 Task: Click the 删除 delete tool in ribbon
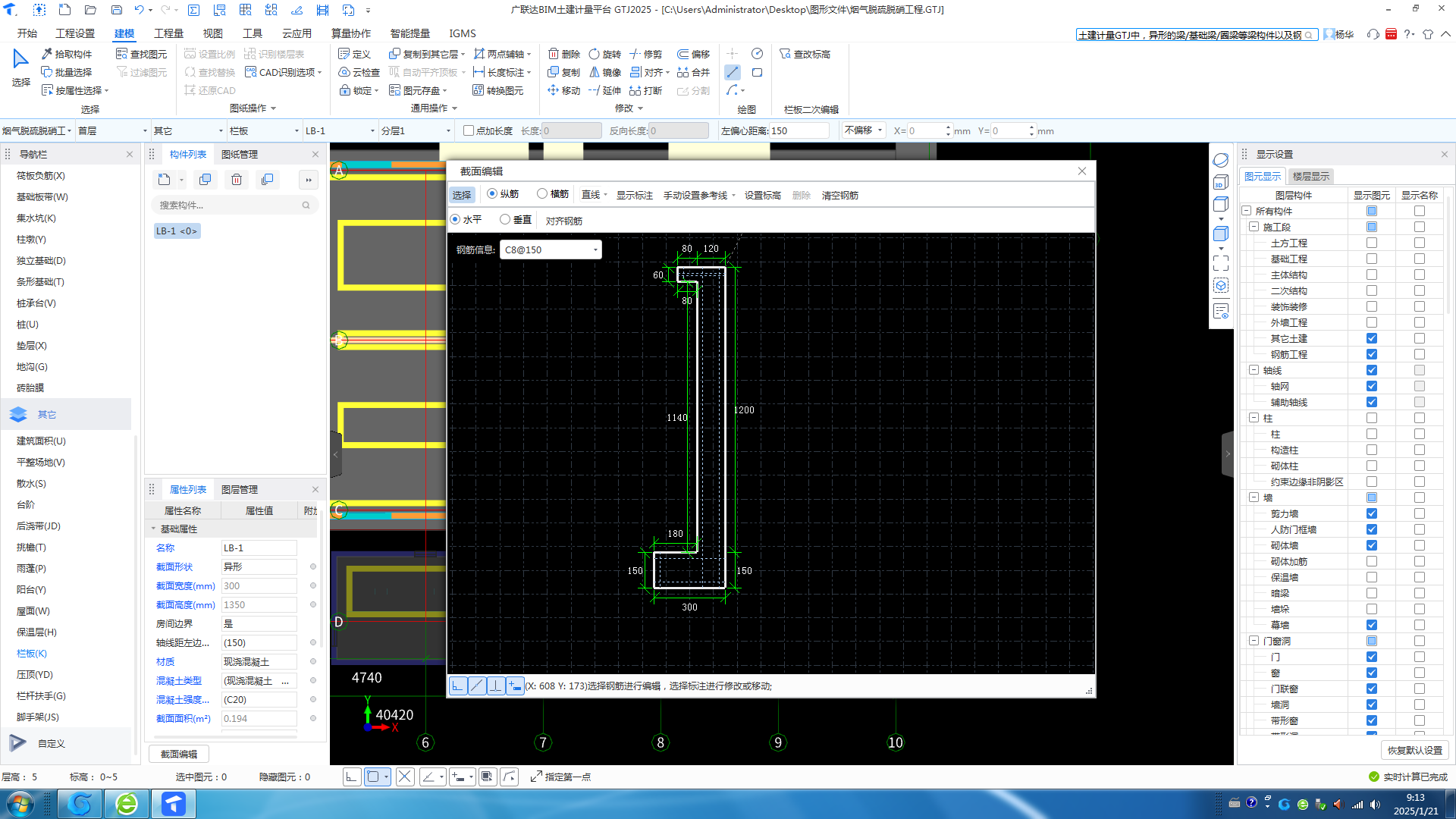[564, 54]
